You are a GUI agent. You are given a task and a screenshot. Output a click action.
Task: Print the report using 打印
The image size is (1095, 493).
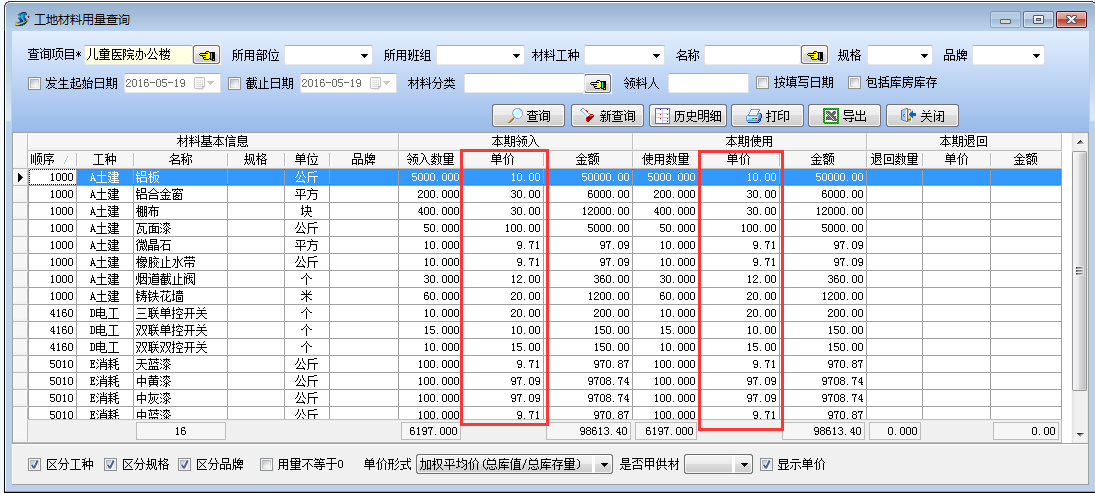[767, 116]
